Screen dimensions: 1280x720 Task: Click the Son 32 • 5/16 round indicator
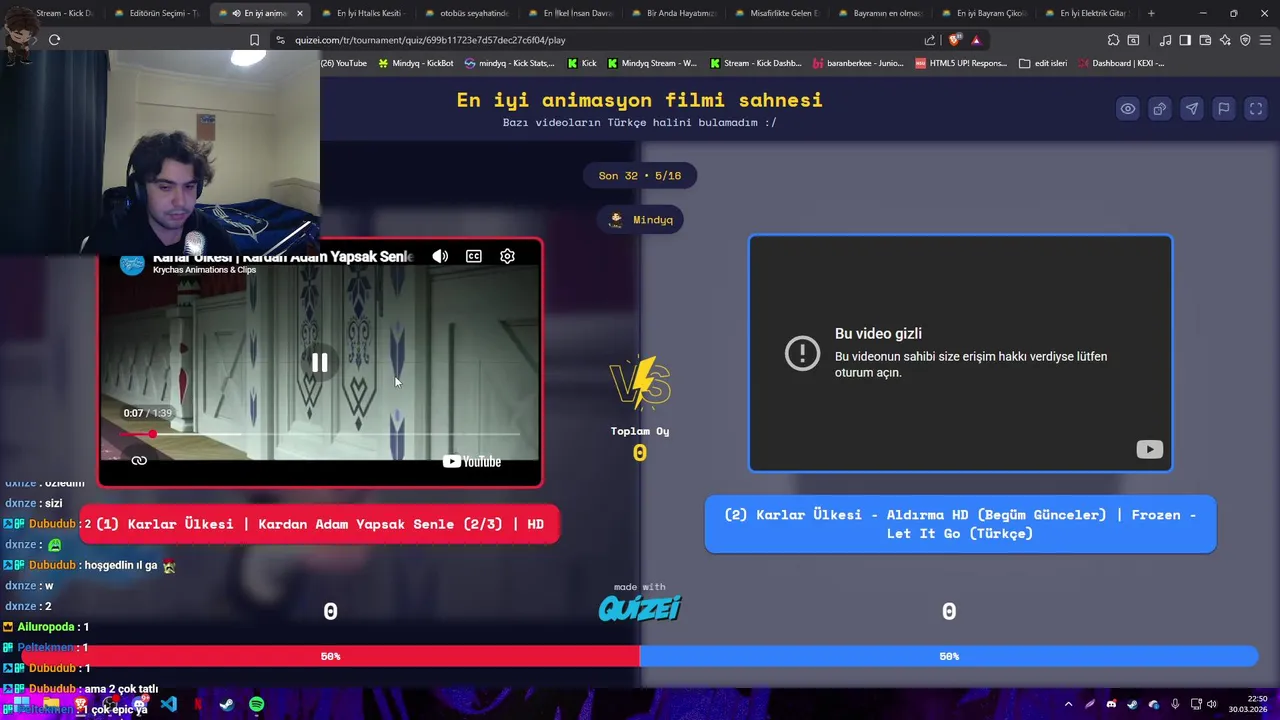point(640,176)
